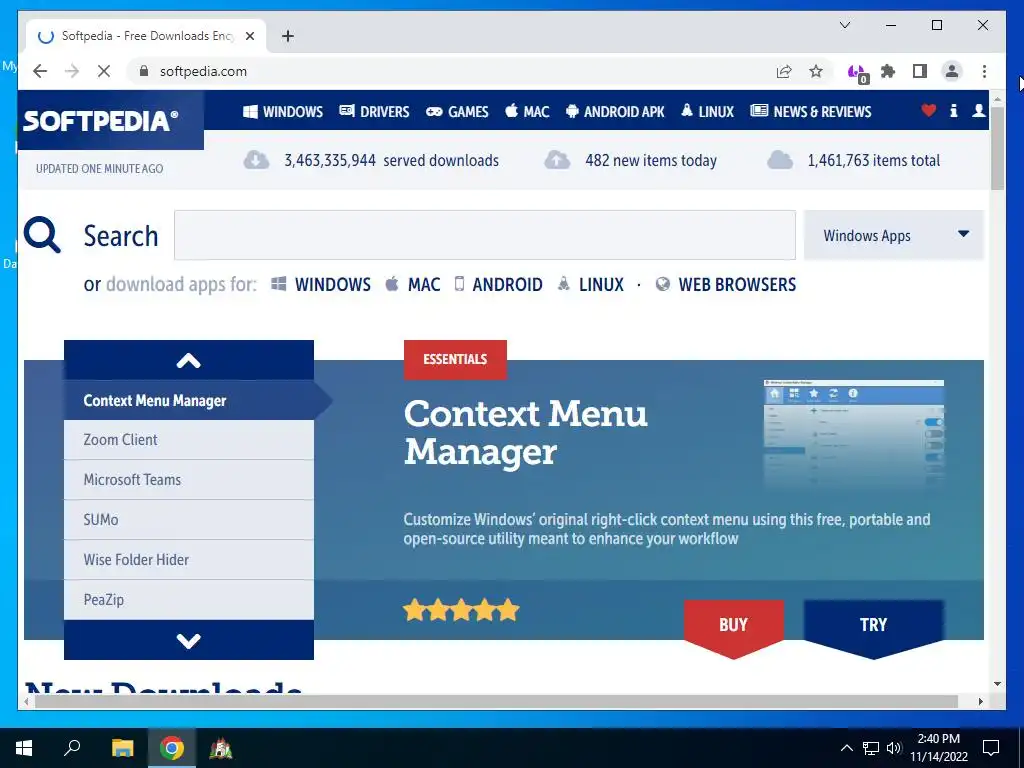Open the DRIVERS nav menu item
Viewport: 1024px width, 768px height.
click(x=374, y=112)
